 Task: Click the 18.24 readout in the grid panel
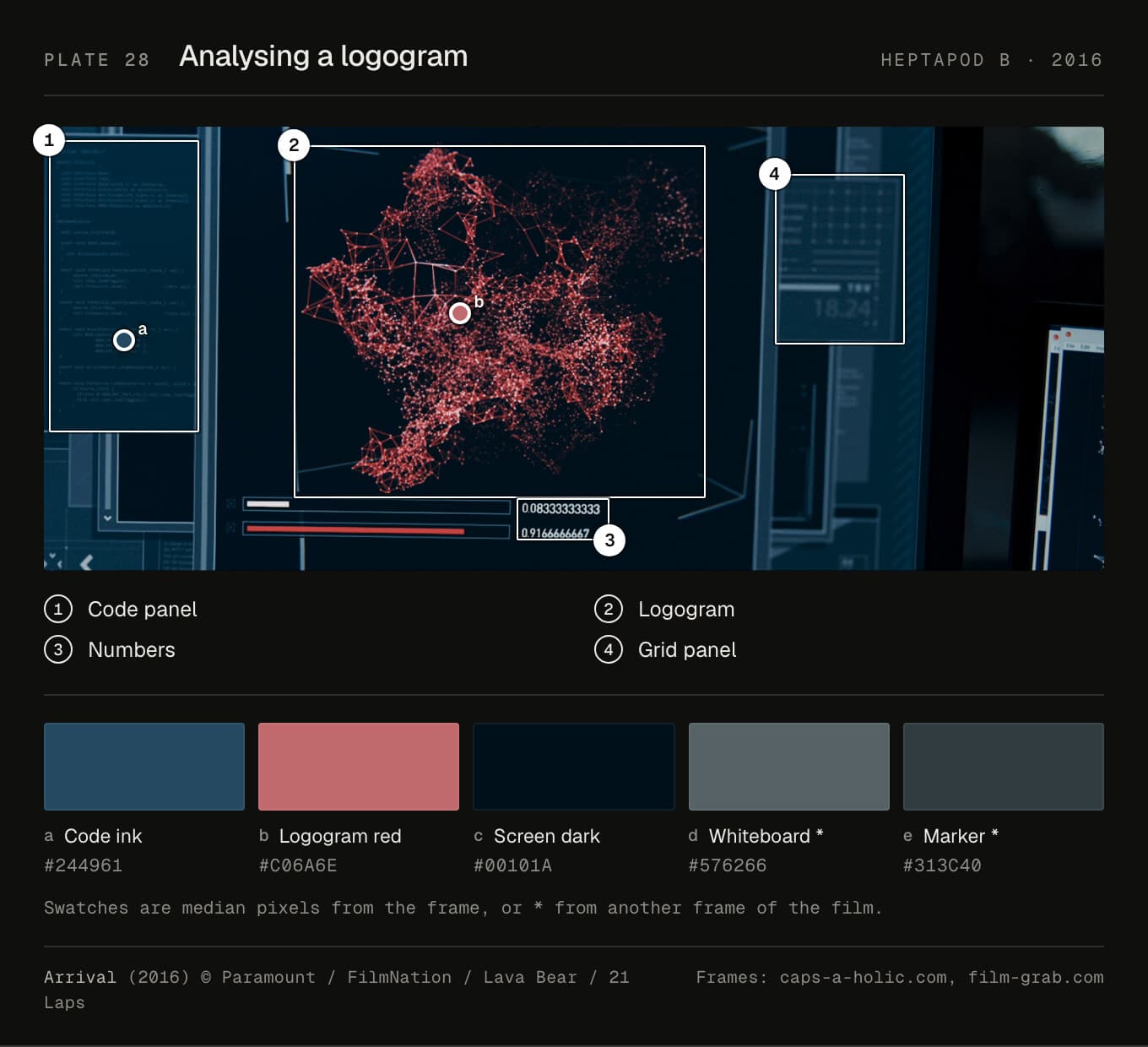pyautogui.click(x=842, y=309)
